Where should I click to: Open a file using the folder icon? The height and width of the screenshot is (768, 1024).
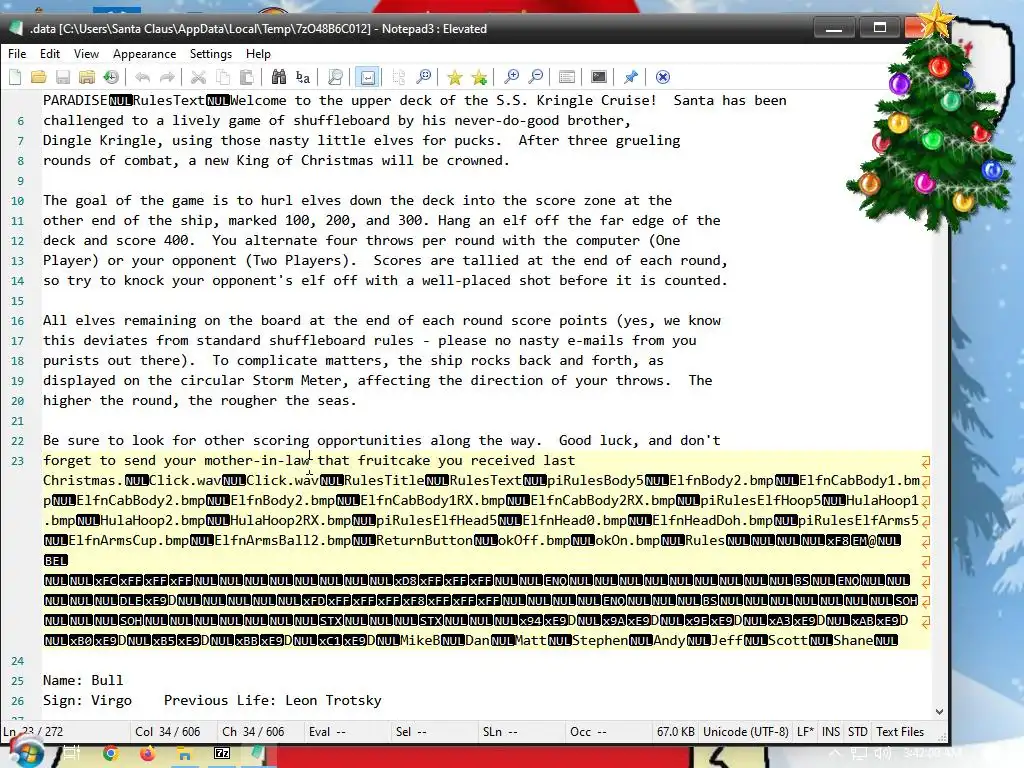point(39,77)
